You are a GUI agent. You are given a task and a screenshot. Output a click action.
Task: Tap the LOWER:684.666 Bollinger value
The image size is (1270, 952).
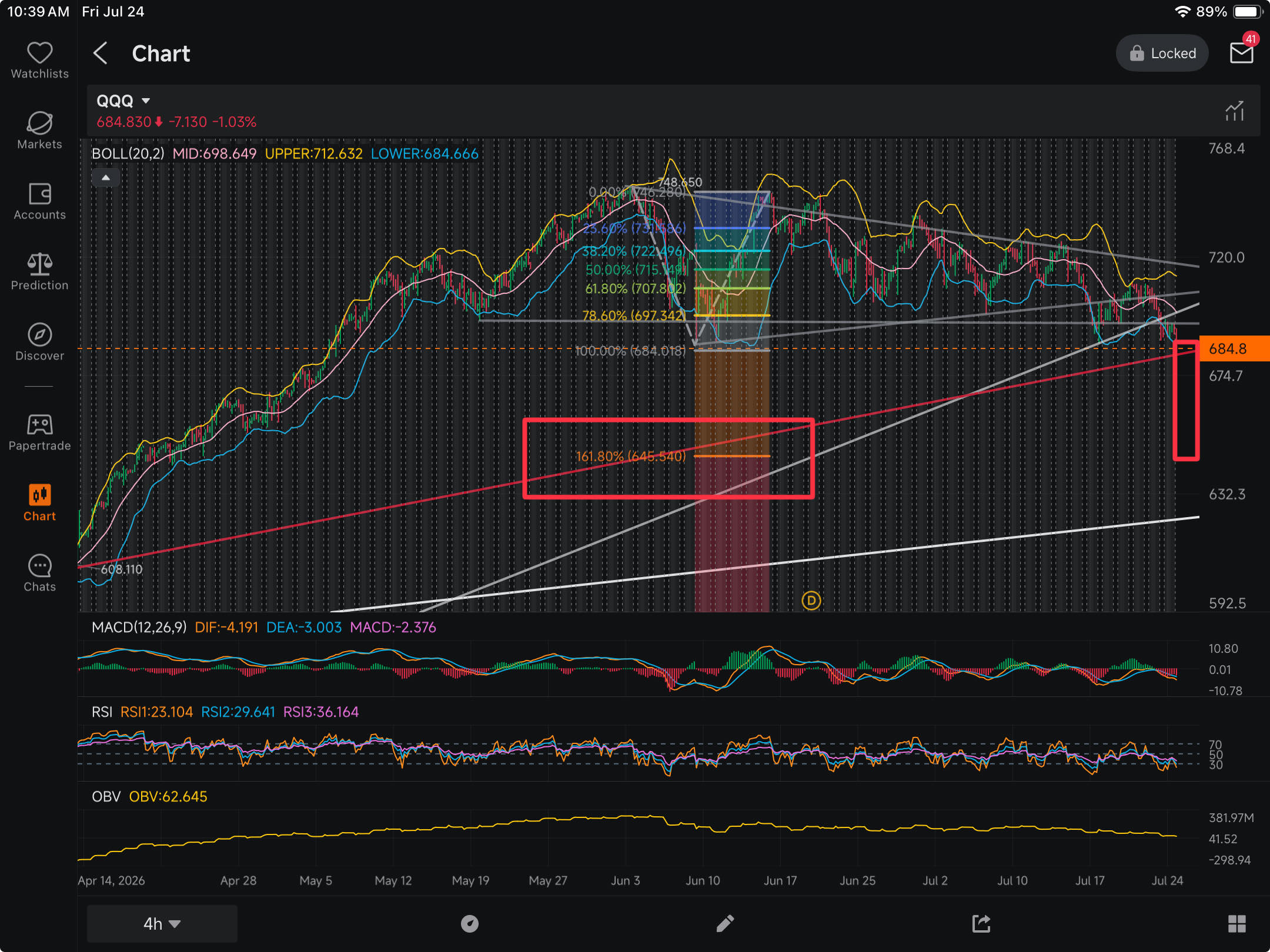point(425,153)
